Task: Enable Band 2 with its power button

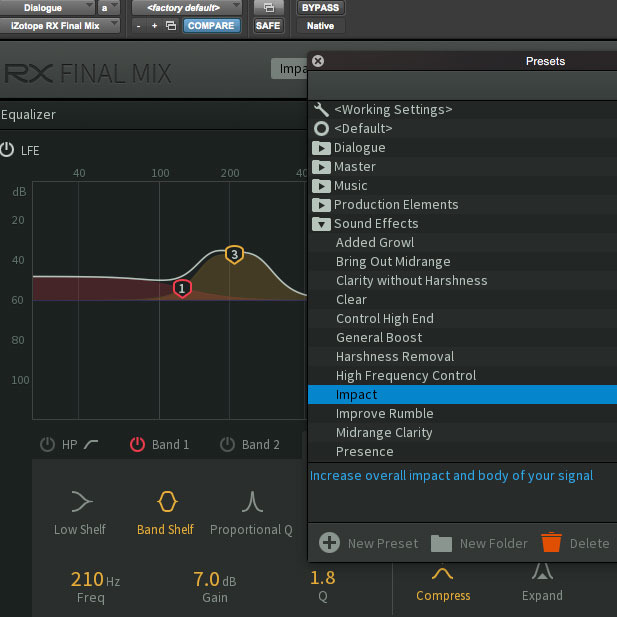Action: 227,444
